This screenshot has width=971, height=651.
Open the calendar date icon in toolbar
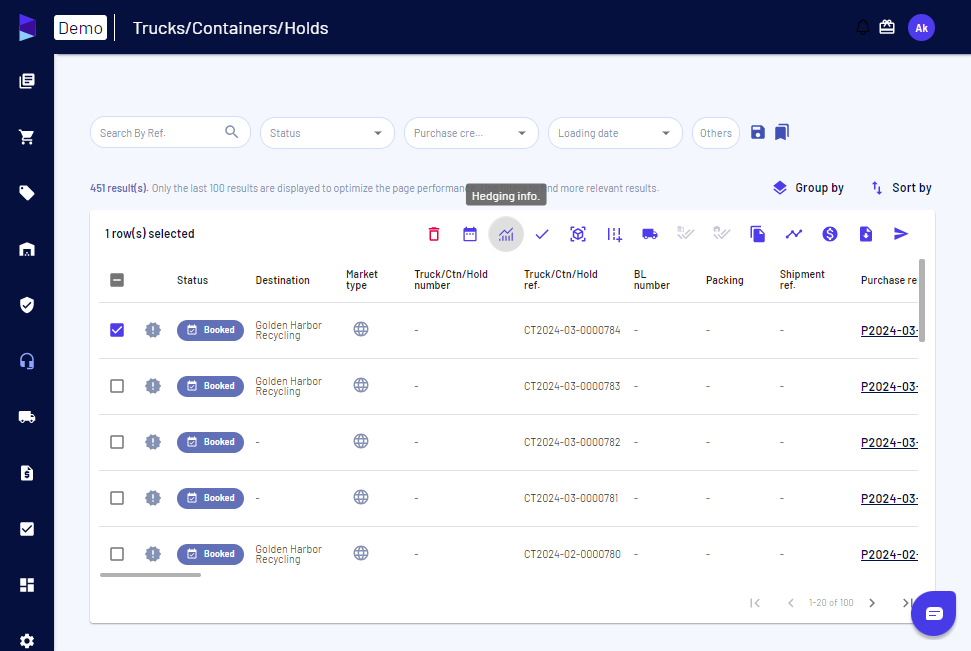470,234
